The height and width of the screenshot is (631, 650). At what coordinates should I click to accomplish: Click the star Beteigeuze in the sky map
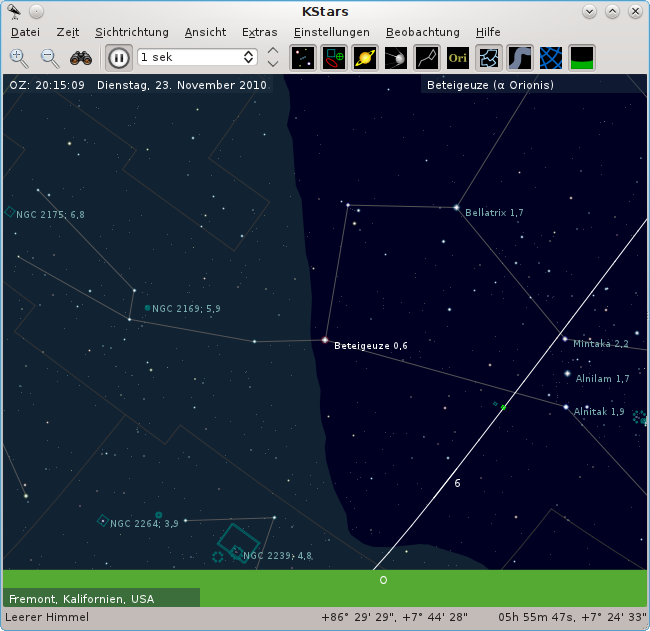point(325,340)
